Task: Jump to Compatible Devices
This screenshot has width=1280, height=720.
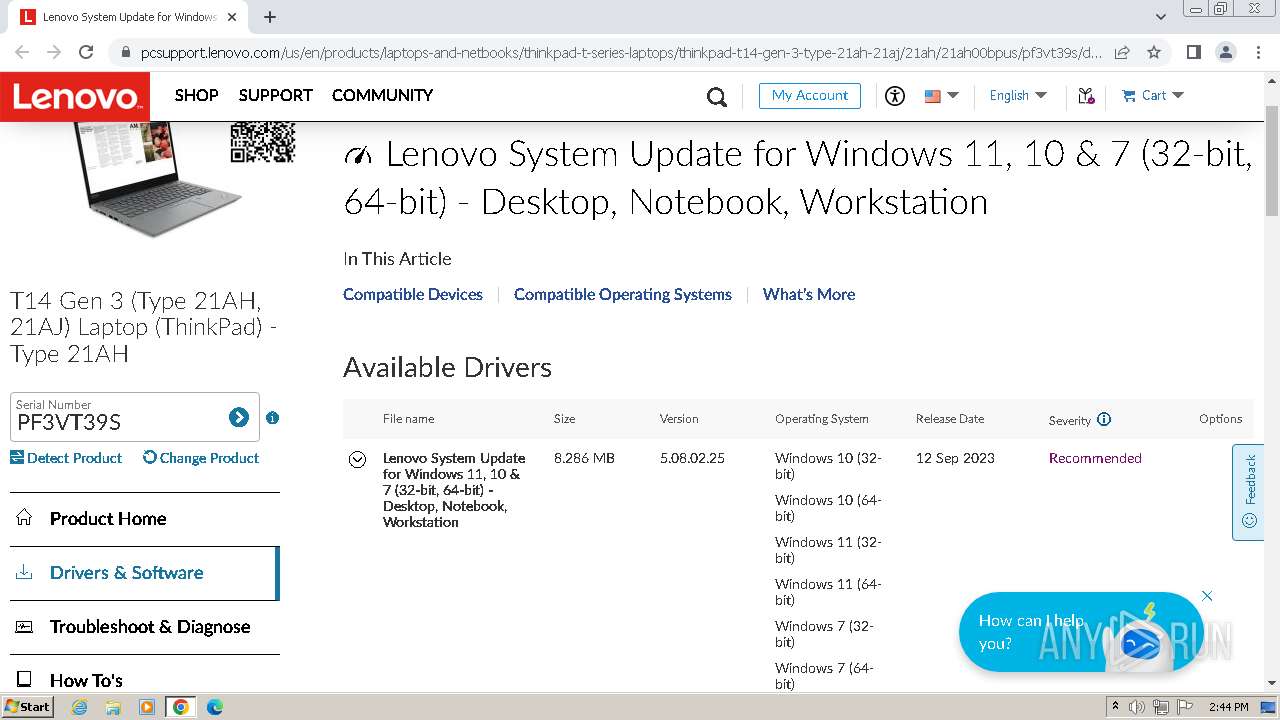Action: tap(413, 295)
